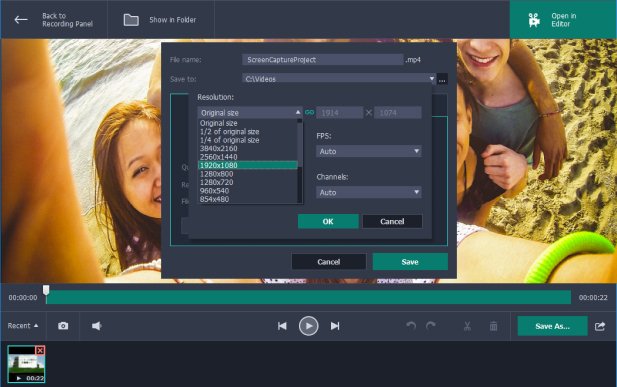Take a snapshot with camera icon
This screenshot has height=387, width=617.
[x=63, y=326]
